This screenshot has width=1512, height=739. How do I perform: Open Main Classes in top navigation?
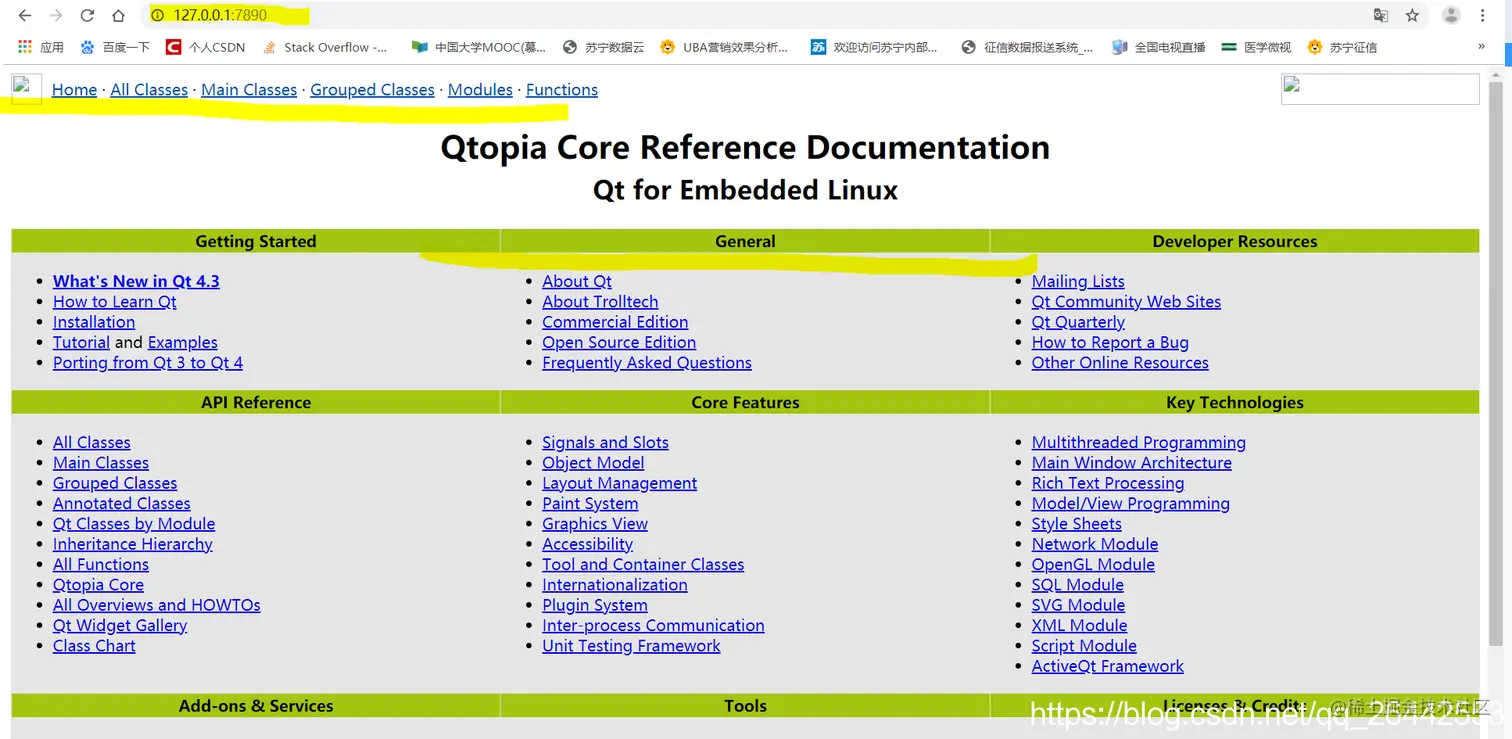click(x=249, y=90)
